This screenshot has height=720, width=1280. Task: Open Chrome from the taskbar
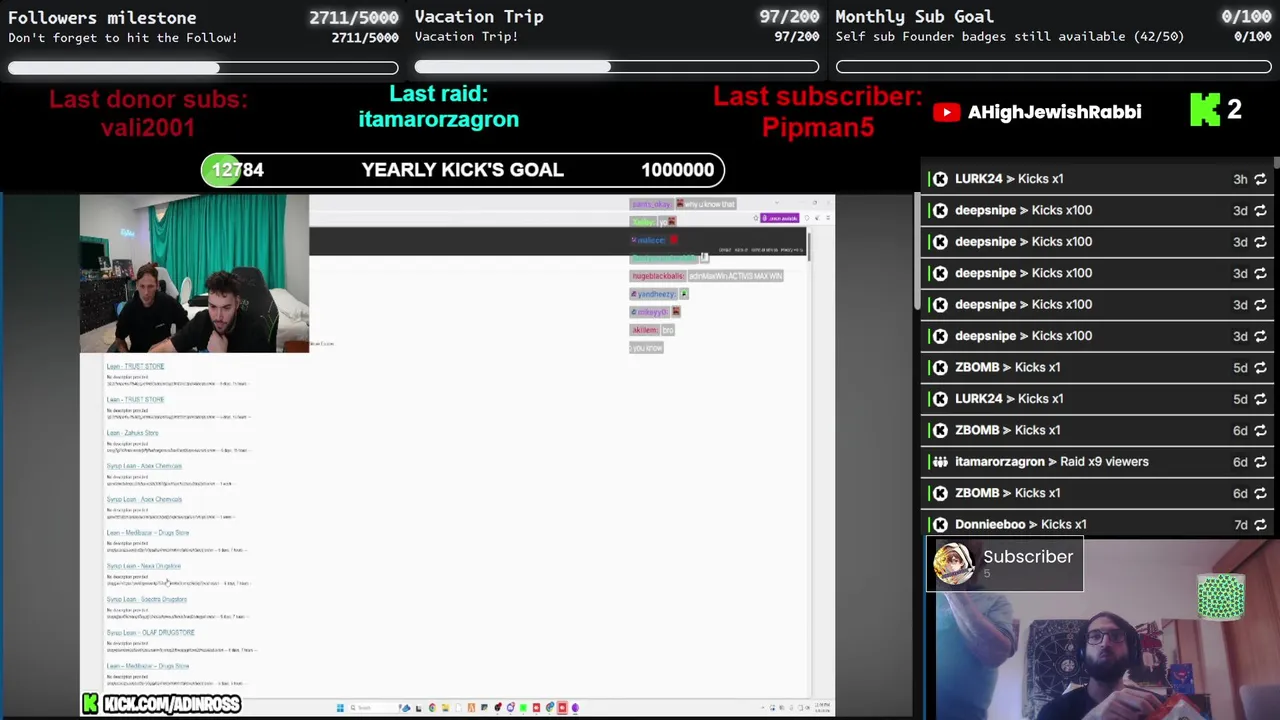point(432,708)
